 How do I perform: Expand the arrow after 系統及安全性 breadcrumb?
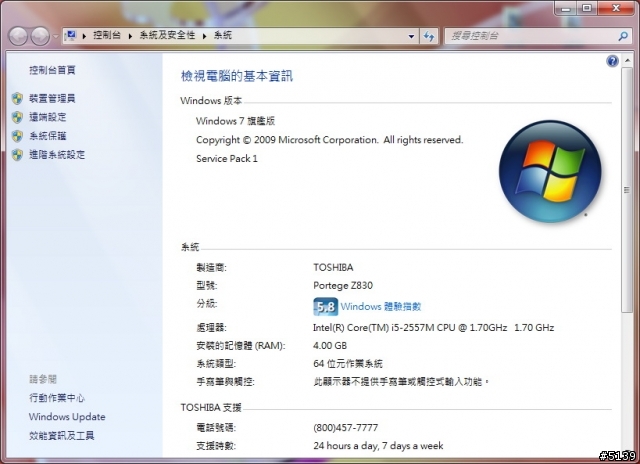click(x=204, y=36)
